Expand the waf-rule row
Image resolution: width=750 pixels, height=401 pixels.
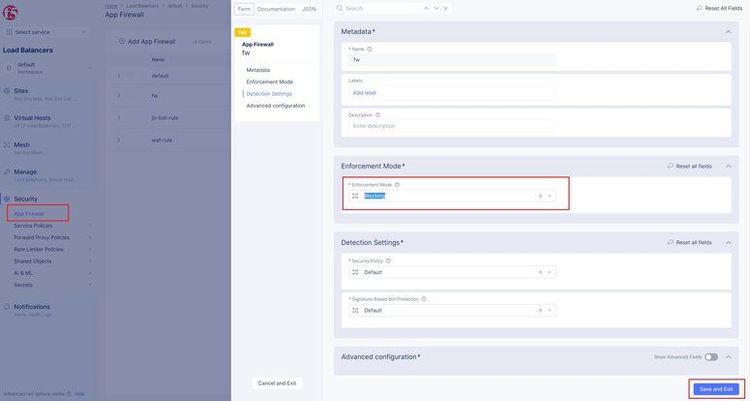click(x=119, y=140)
